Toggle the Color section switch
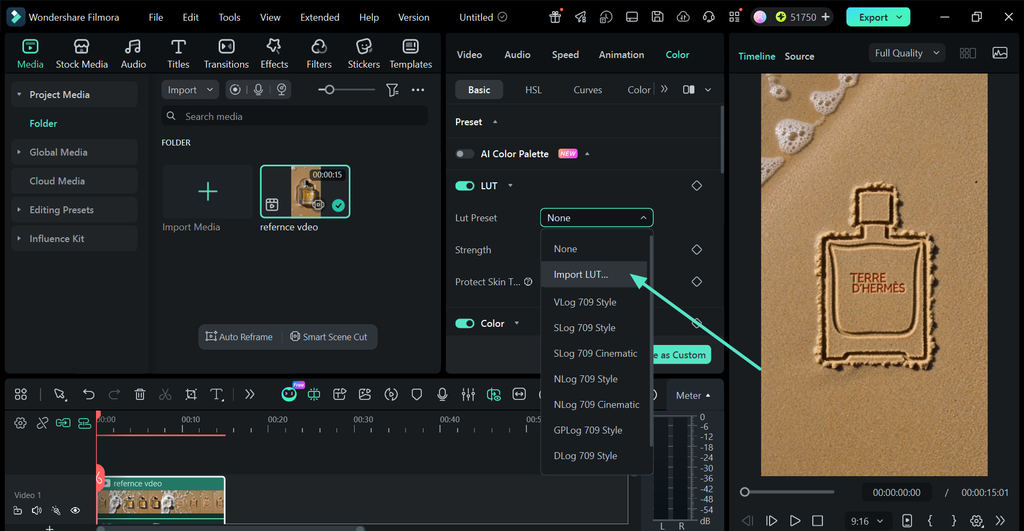 tap(464, 323)
